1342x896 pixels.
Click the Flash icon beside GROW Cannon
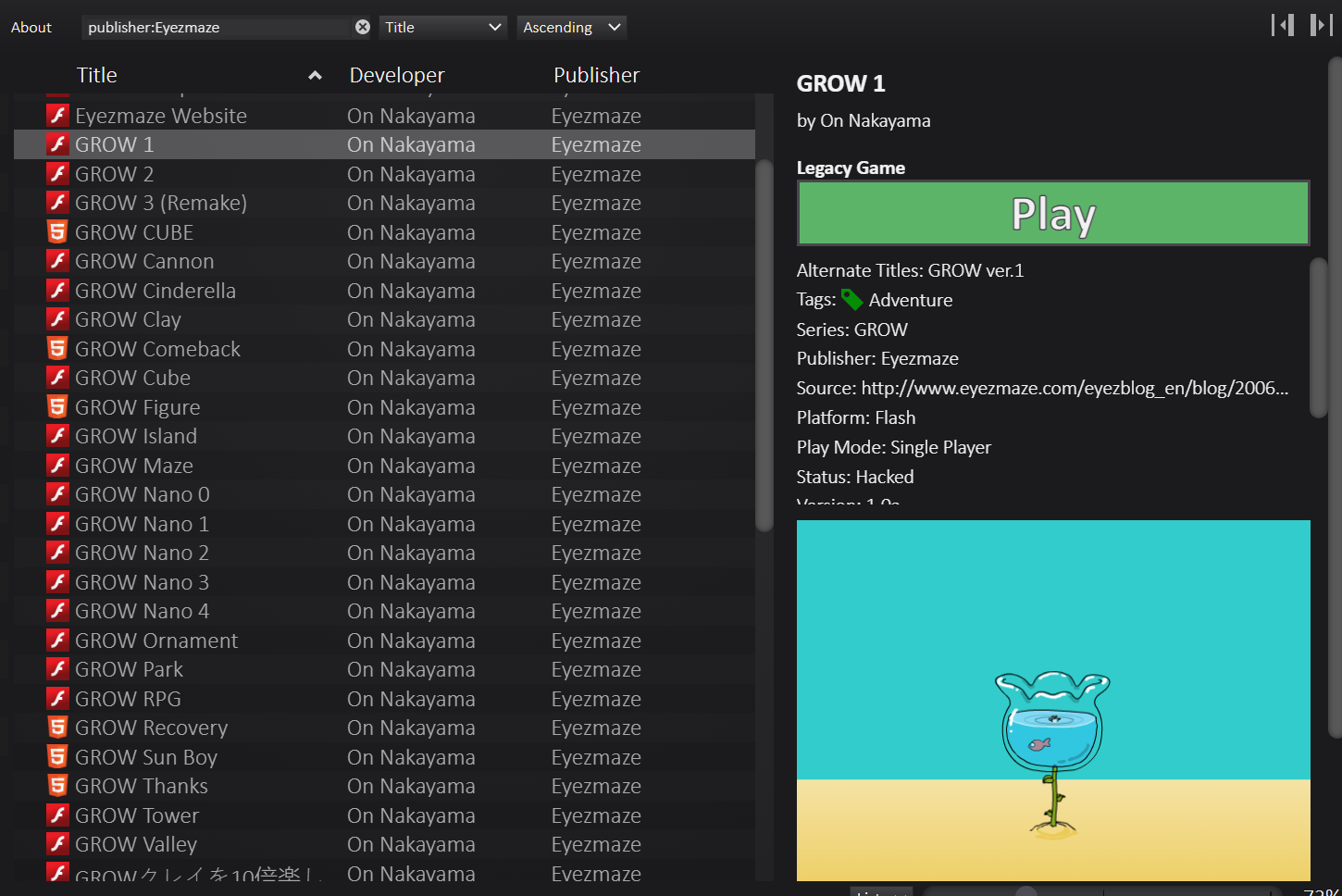(57, 261)
